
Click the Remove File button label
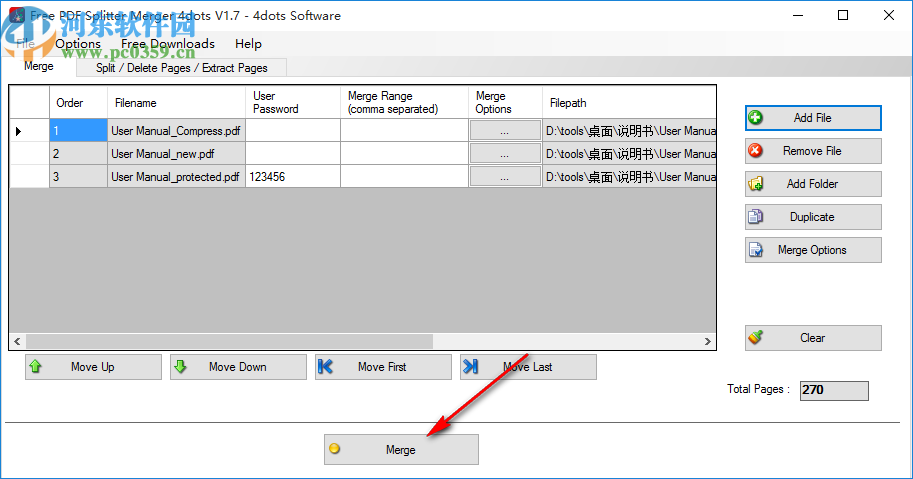coord(812,151)
